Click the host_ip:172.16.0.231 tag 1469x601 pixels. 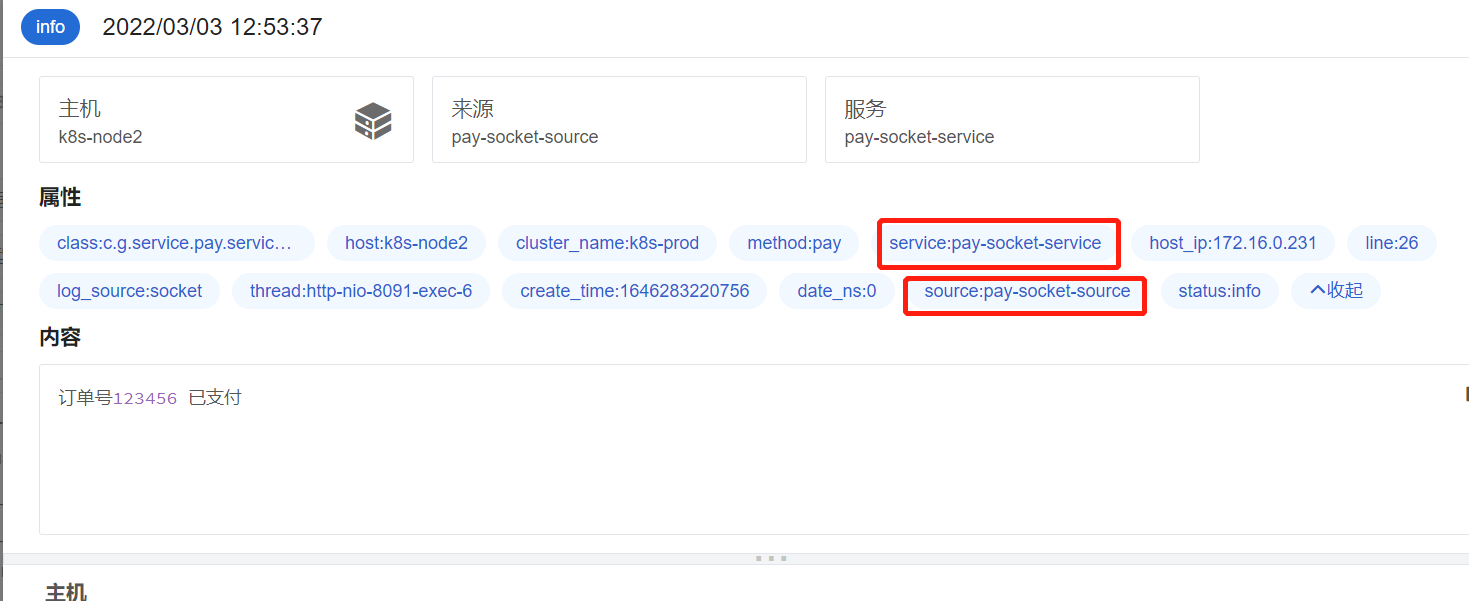[x=1233, y=243]
